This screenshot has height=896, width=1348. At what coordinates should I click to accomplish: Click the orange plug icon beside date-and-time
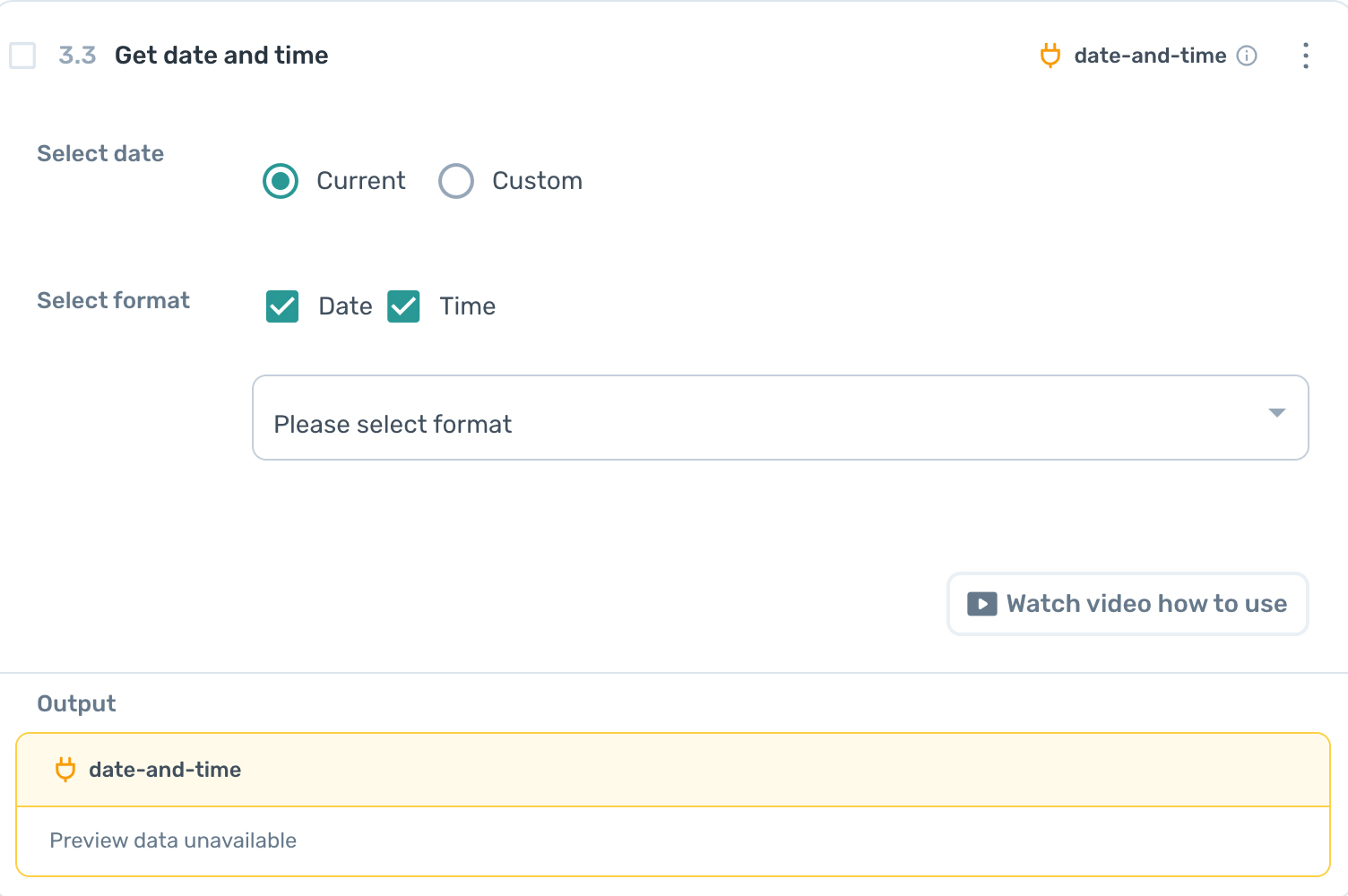tap(1050, 56)
